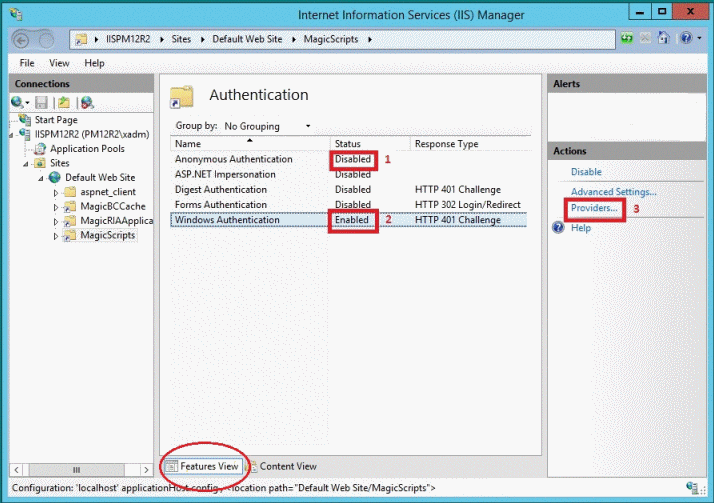Collapse the Sites tree node
Screen dimensions: 714x503
click(x=26, y=164)
